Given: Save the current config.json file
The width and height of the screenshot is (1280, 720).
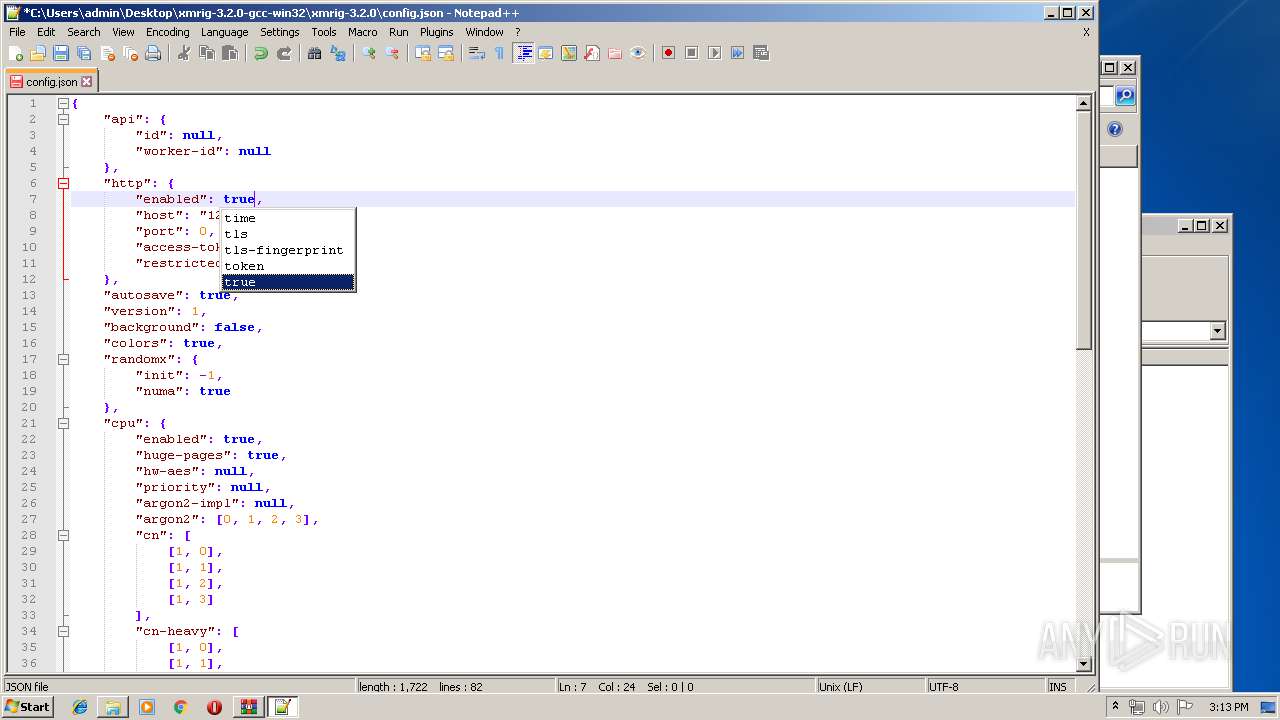Looking at the screenshot, I should point(61,53).
